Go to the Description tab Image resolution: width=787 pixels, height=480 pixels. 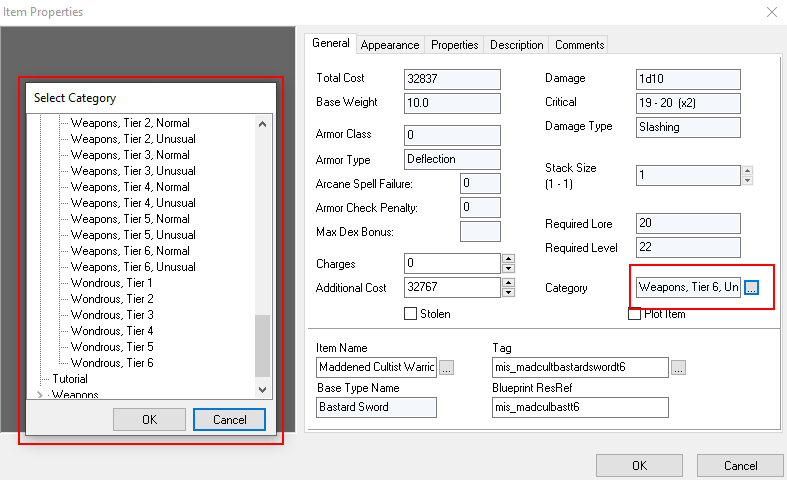coord(517,45)
